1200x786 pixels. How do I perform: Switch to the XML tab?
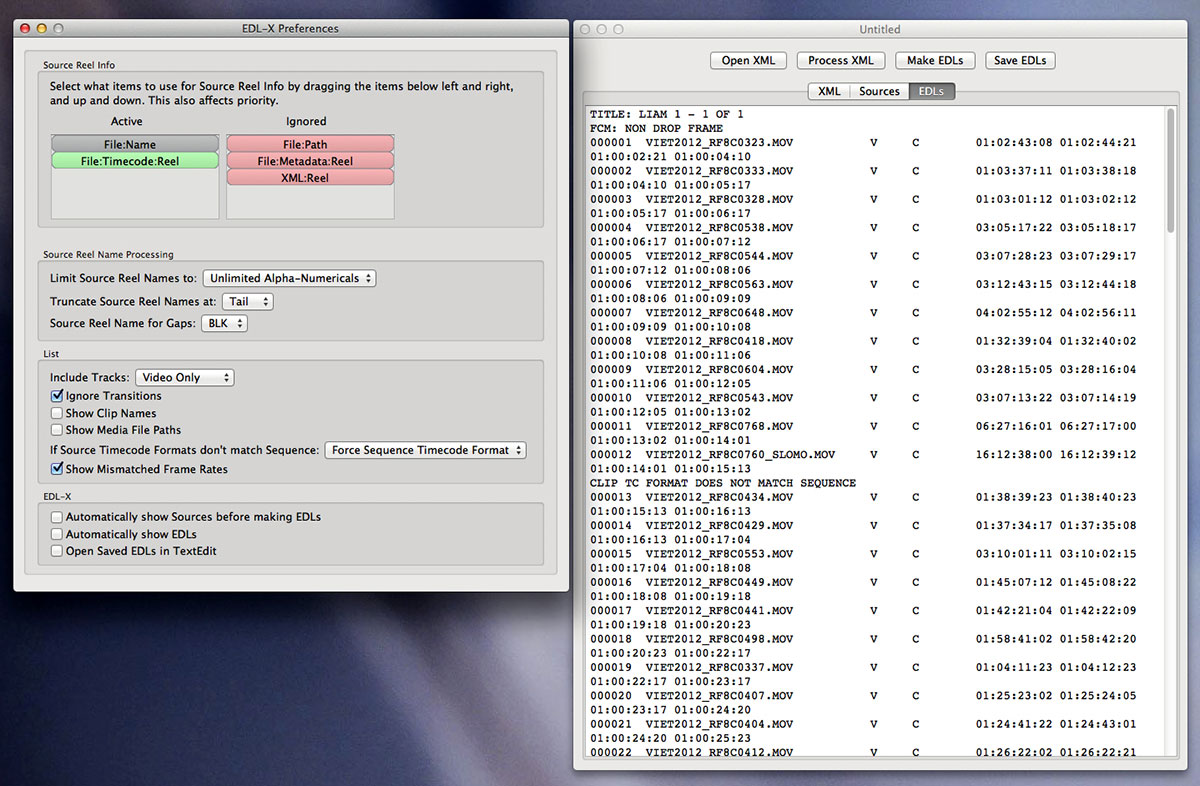point(829,91)
